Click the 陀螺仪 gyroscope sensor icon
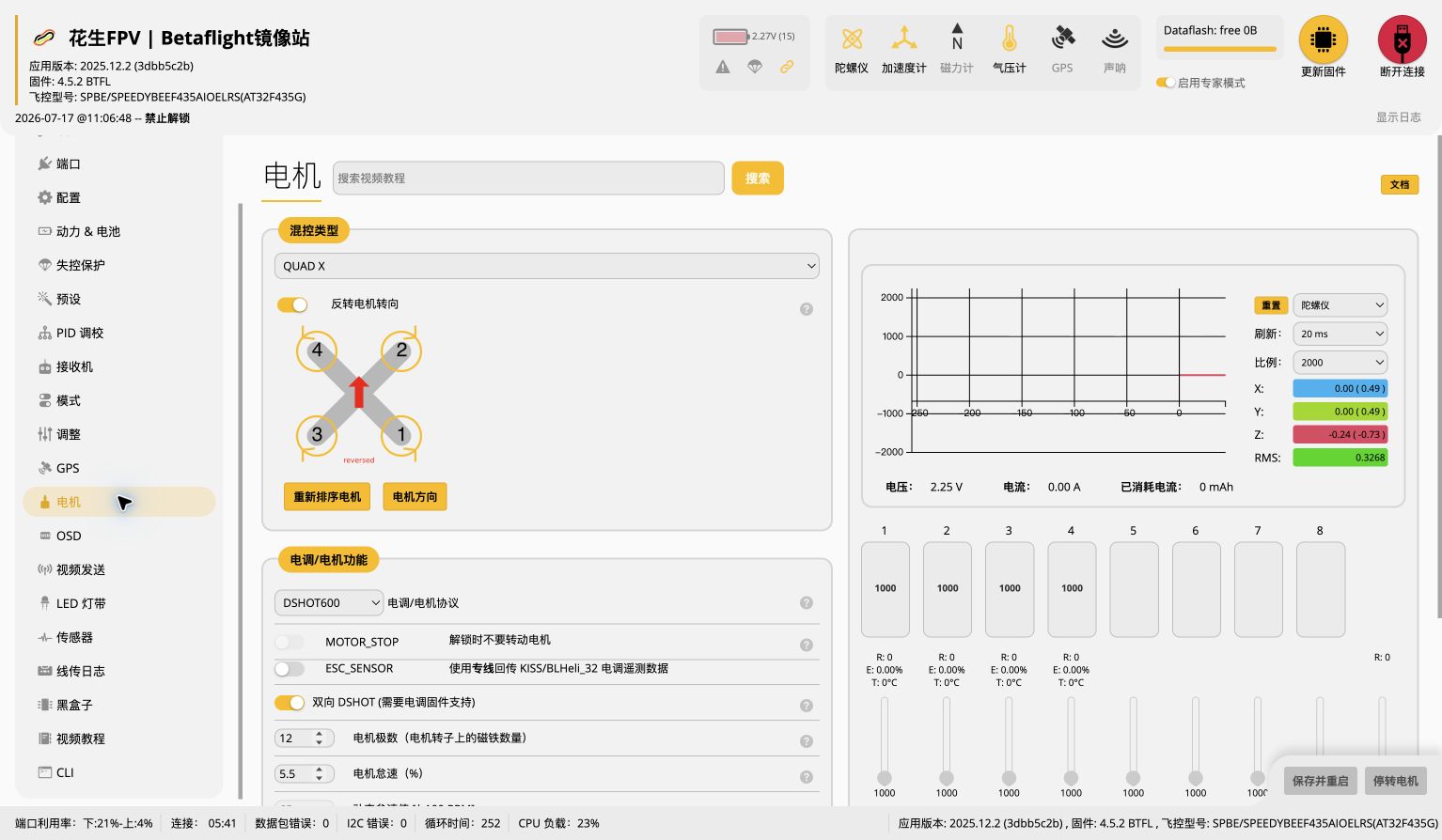The image size is (1442, 840). (852, 39)
